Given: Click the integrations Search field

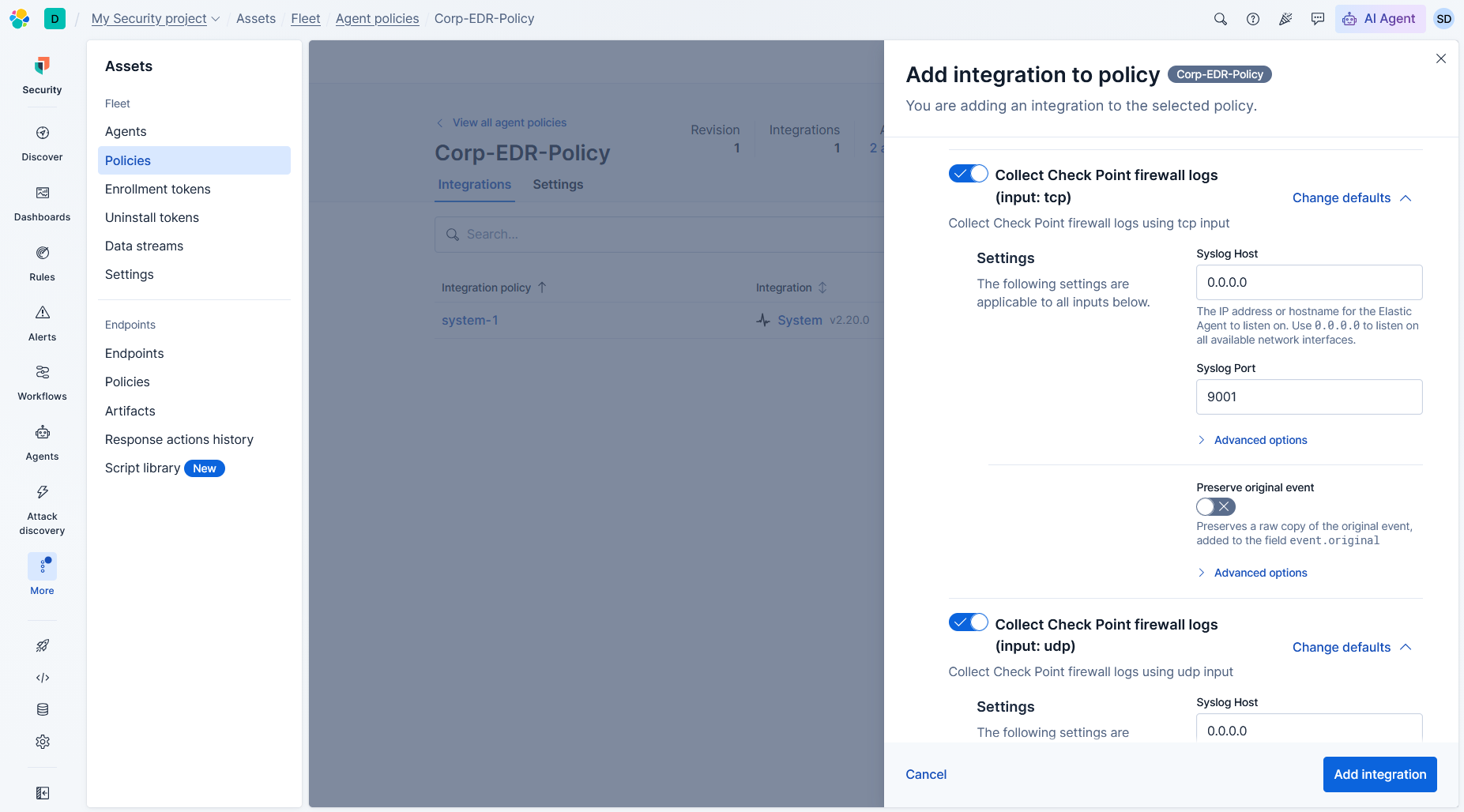Looking at the screenshot, I should tap(660, 235).
